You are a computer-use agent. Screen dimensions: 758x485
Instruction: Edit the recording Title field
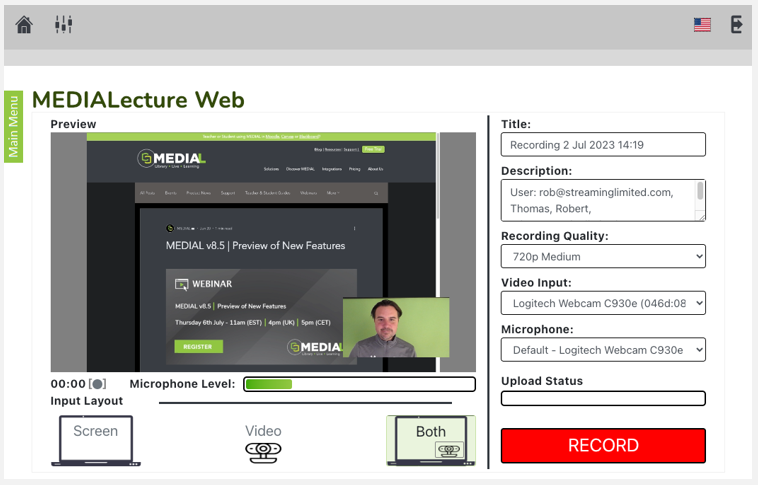[603, 145]
